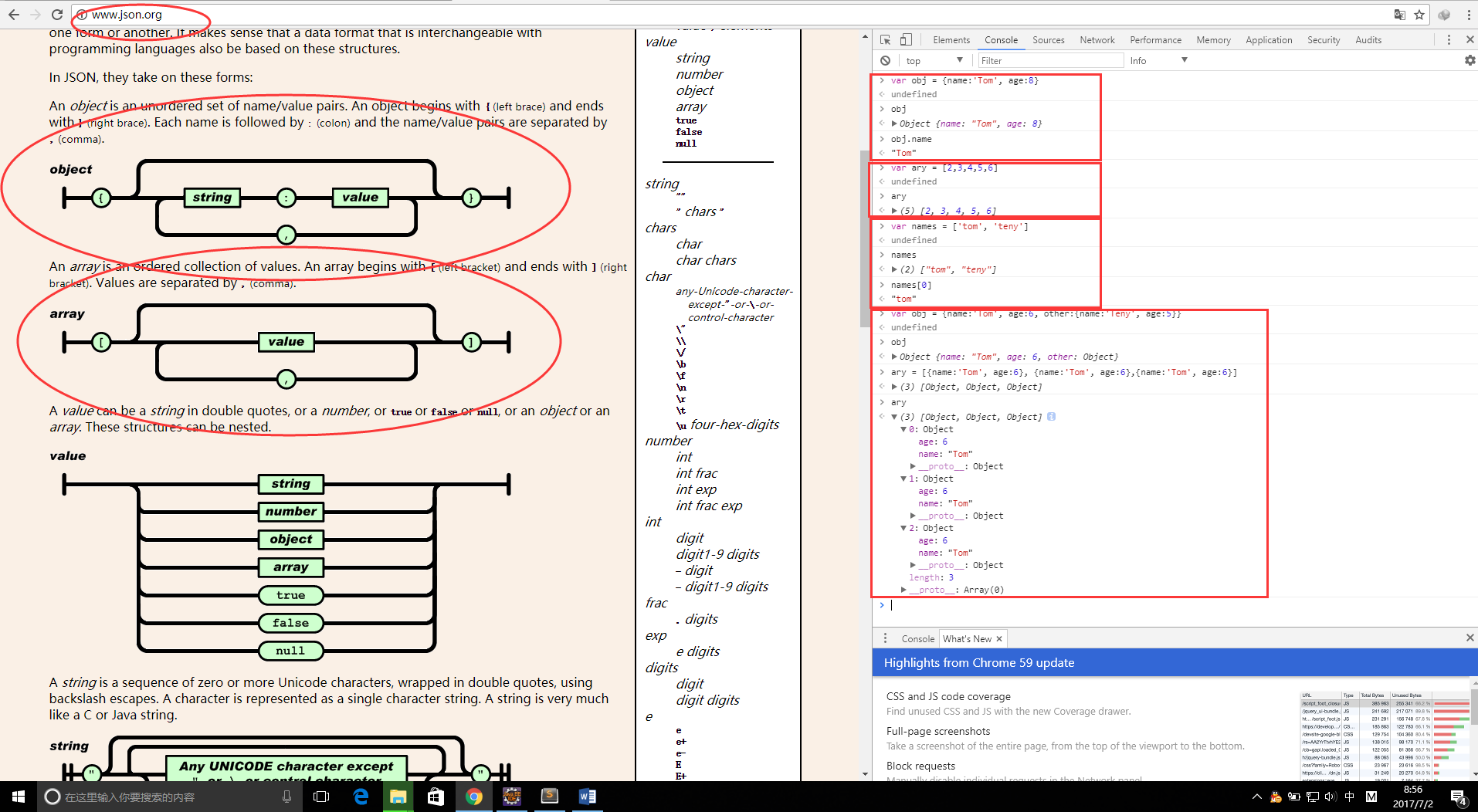1478x812 pixels.
Task: Activate the DevTools inspect element picker
Action: coord(885,39)
